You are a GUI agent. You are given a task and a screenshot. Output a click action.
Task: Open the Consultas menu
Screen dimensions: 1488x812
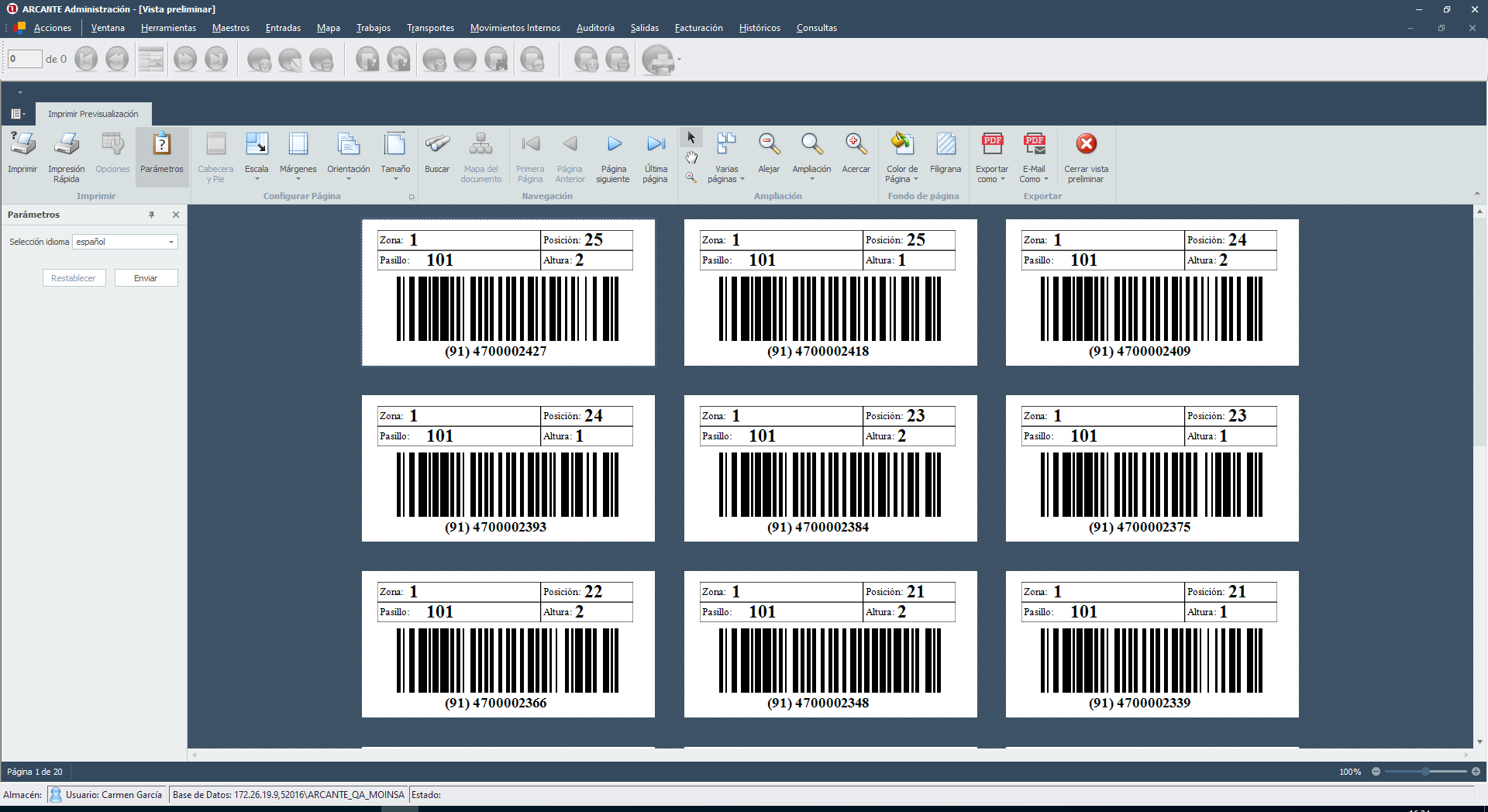[x=817, y=28]
